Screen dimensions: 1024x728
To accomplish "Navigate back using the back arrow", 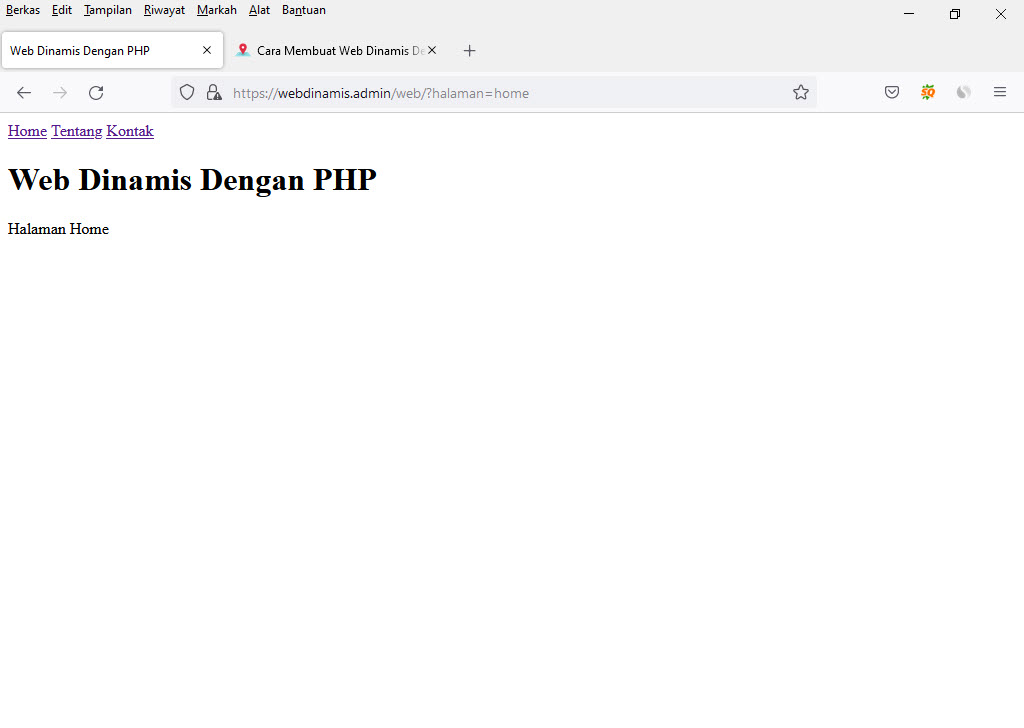I will [23, 92].
